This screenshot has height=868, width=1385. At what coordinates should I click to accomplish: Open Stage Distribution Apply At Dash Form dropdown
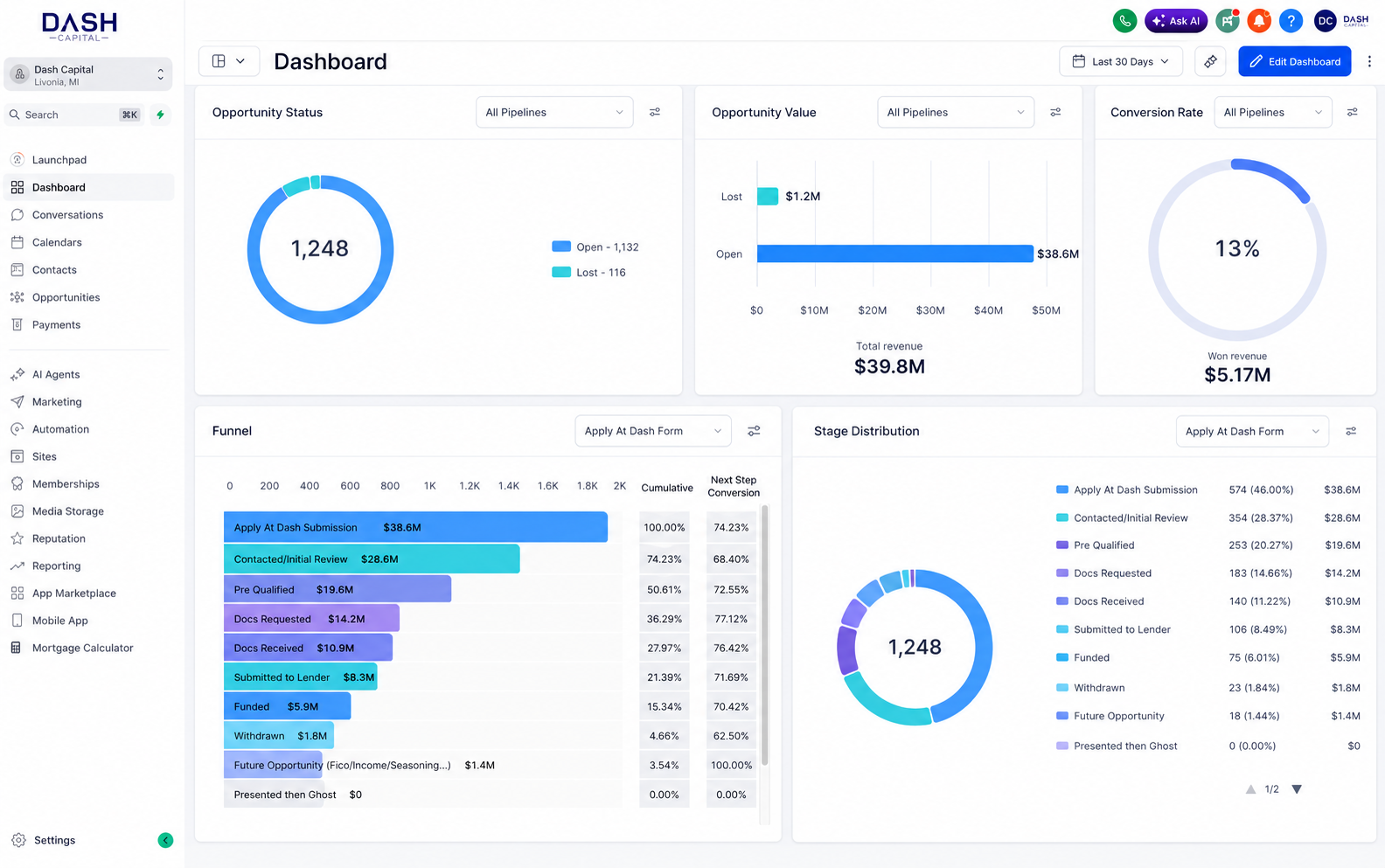(1252, 431)
